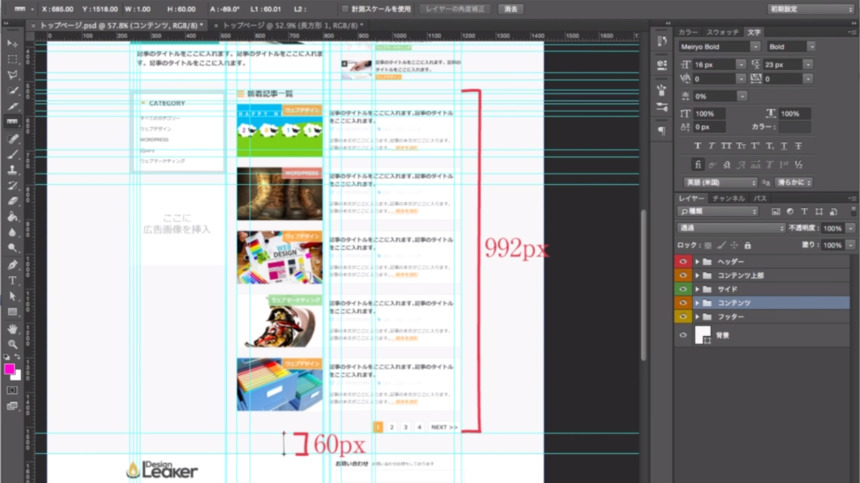Select the Path Selection tool
Image resolution: width=860 pixels, height=483 pixels.
click(12, 297)
